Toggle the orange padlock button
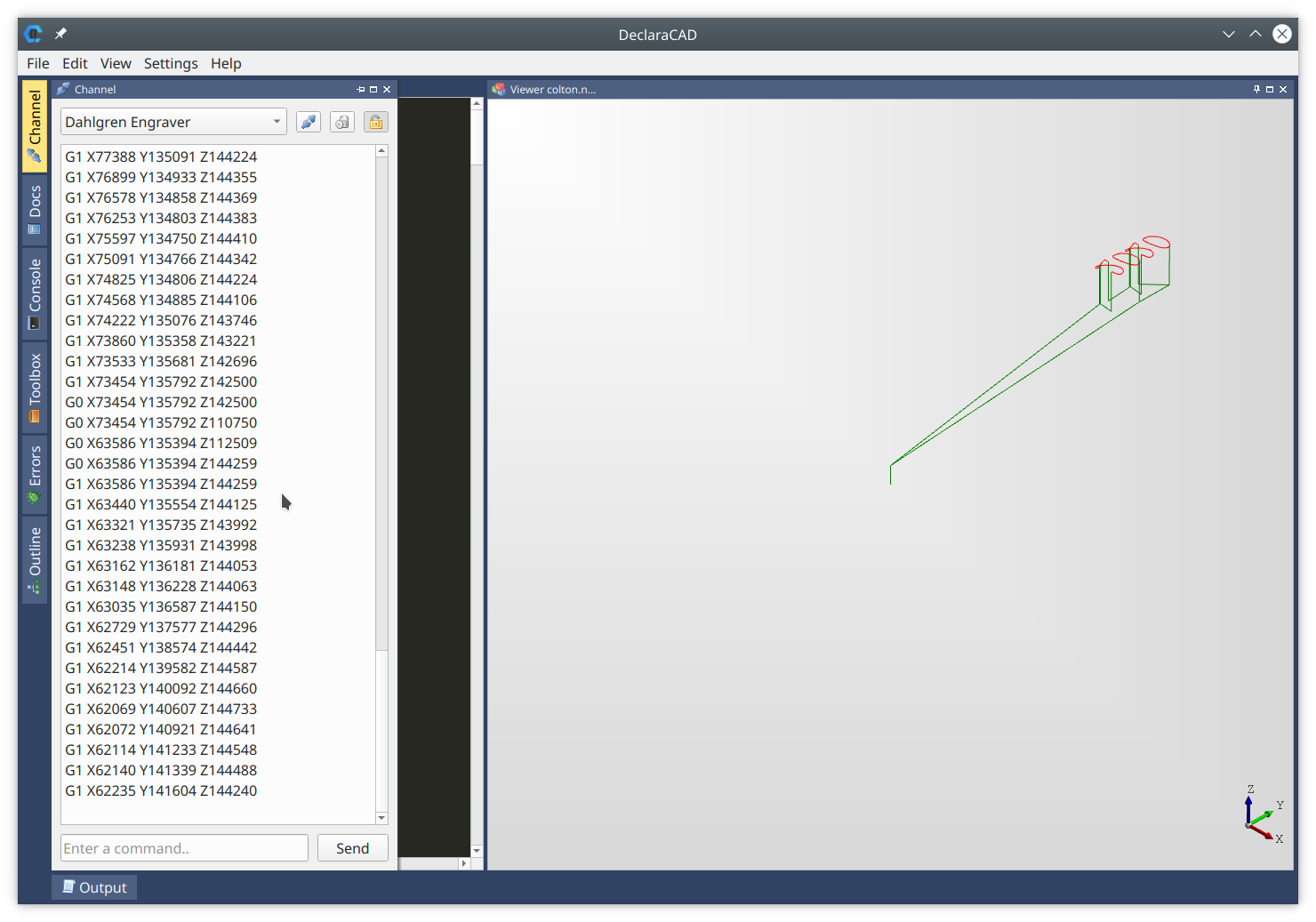 (376, 122)
